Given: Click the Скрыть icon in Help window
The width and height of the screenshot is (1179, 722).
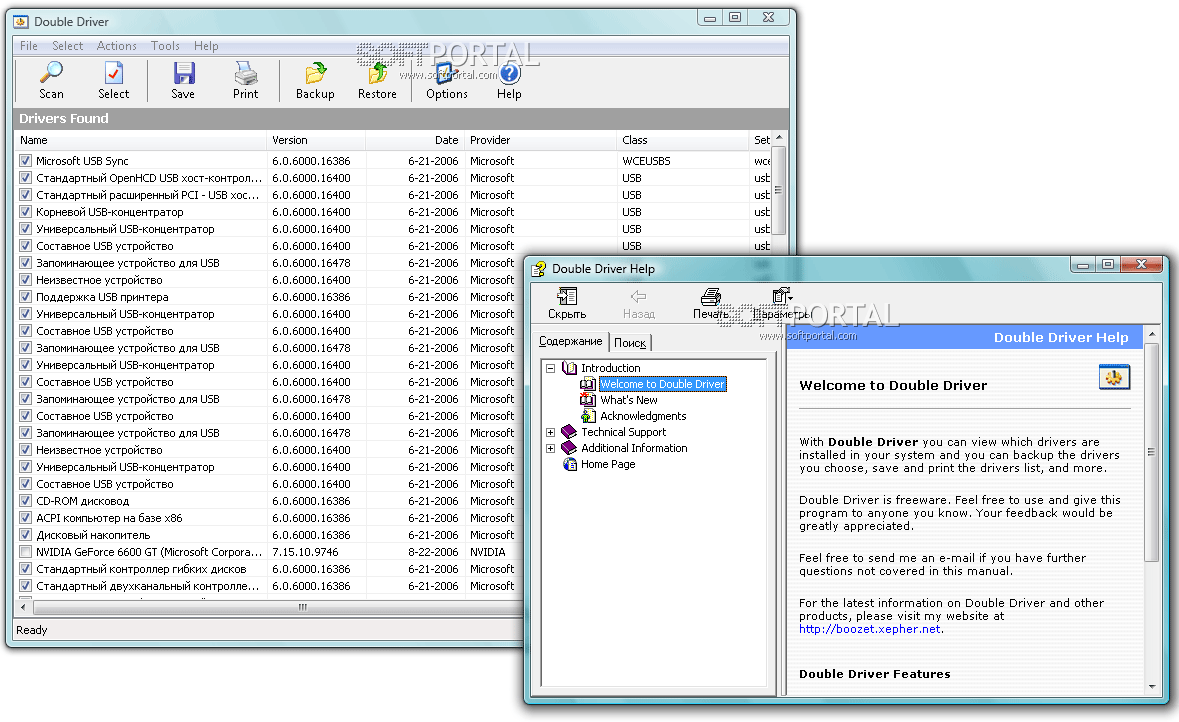Looking at the screenshot, I should [567, 296].
